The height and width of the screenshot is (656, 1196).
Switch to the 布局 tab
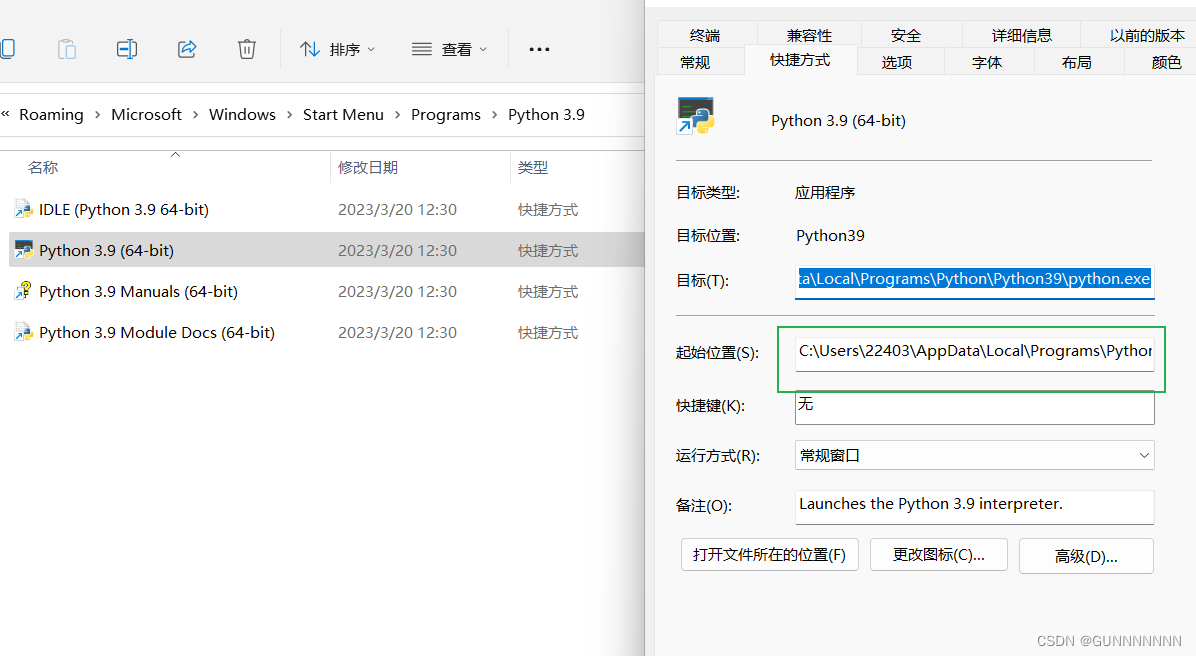pos(1077,63)
